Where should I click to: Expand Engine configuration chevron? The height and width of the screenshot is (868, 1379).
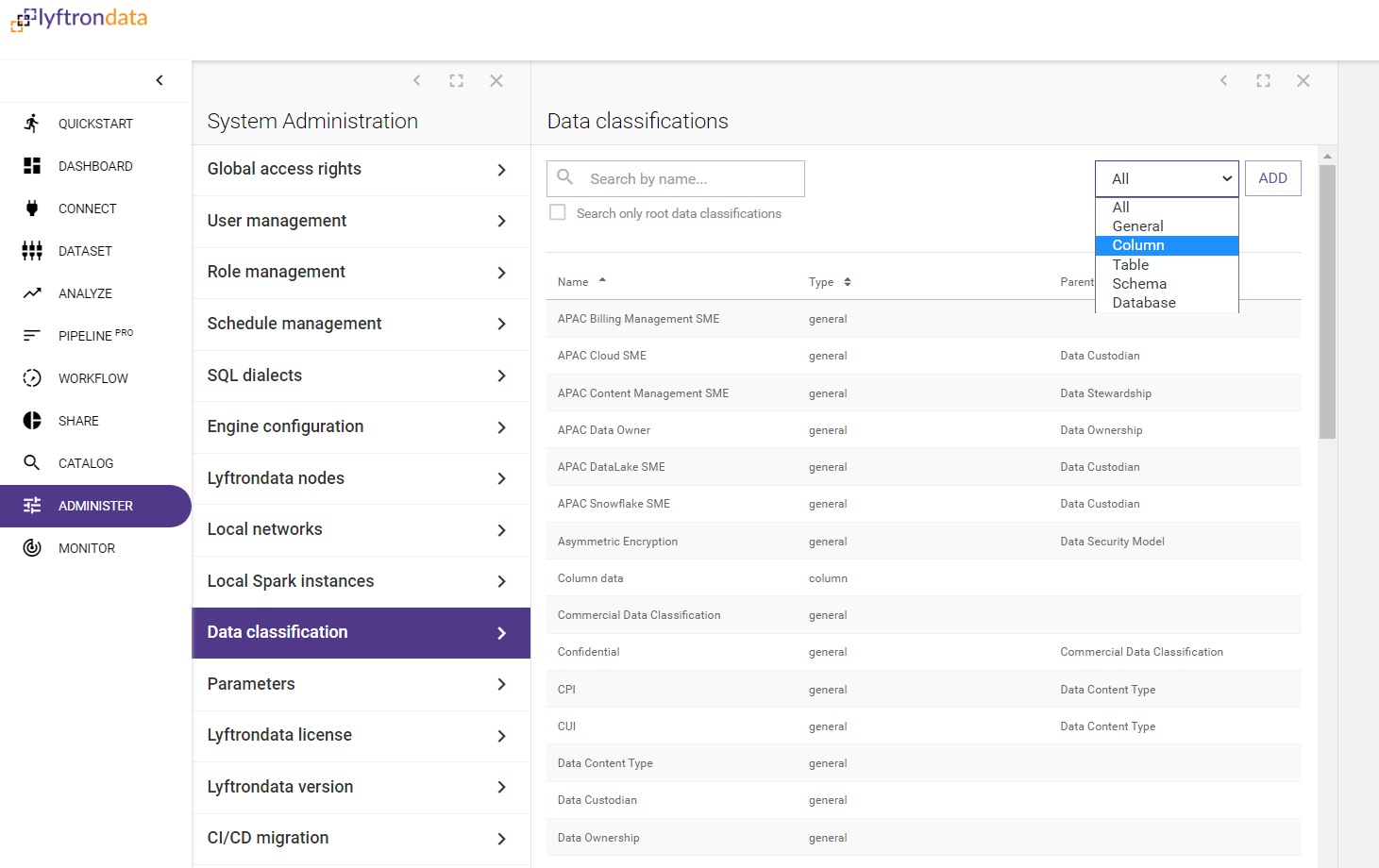(x=502, y=427)
